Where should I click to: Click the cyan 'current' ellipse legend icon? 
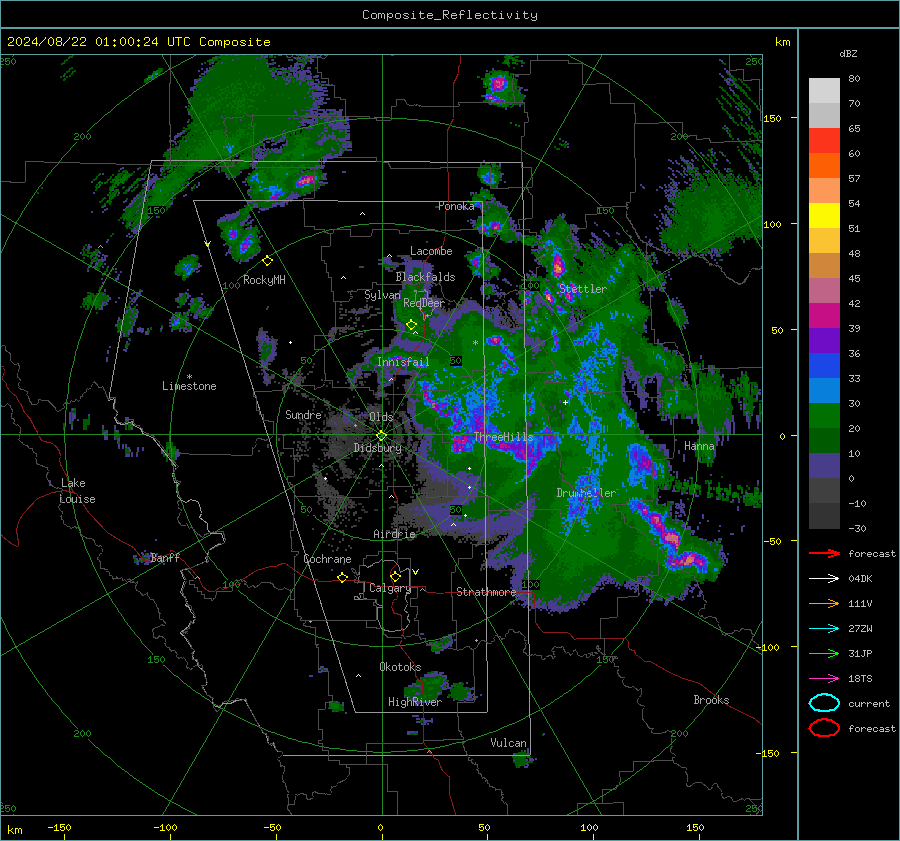point(824,703)
